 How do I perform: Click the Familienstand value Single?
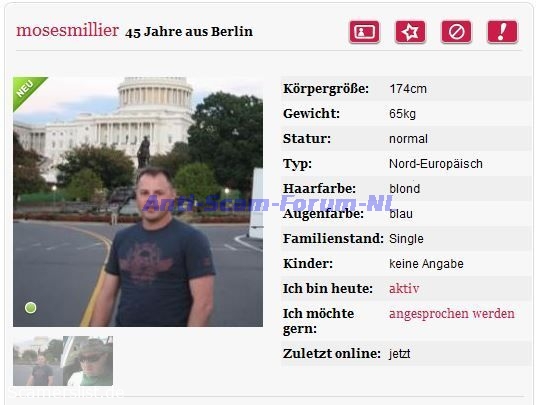pos(406,239)
